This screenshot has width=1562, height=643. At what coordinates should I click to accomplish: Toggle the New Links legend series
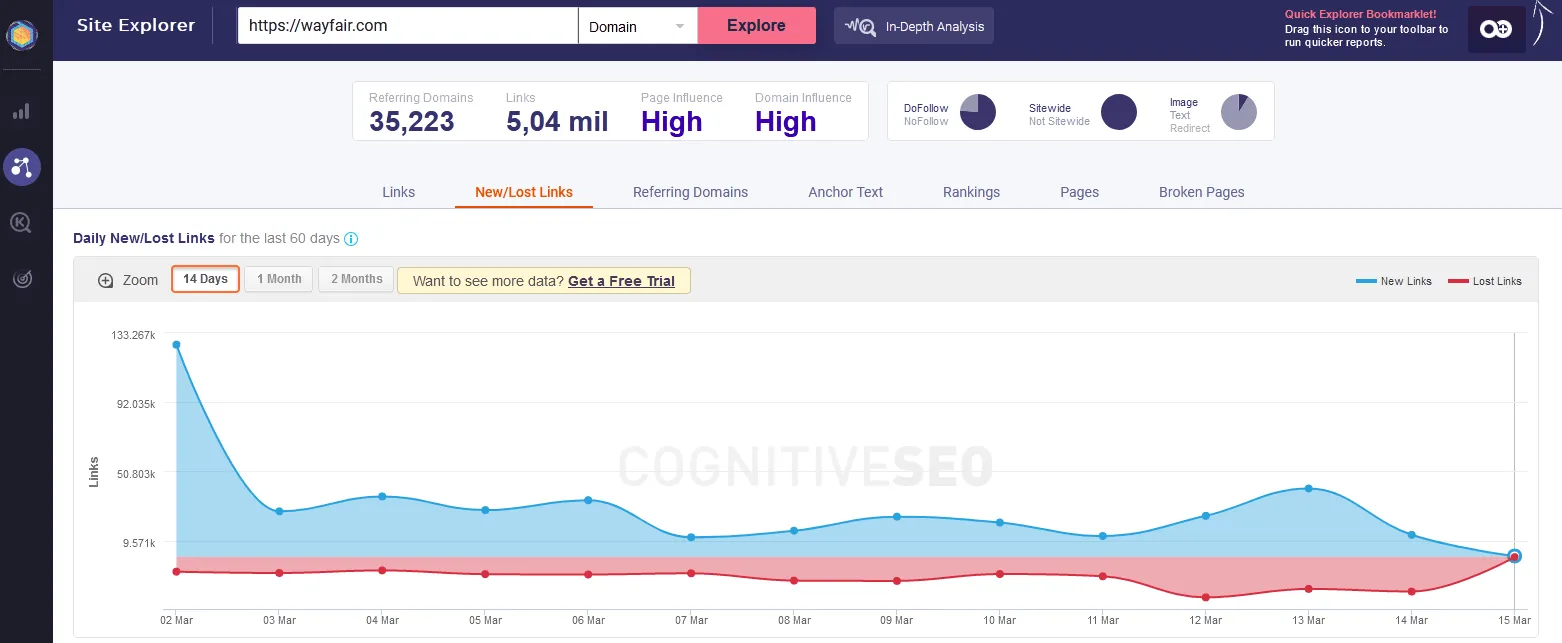(1394, 281)
